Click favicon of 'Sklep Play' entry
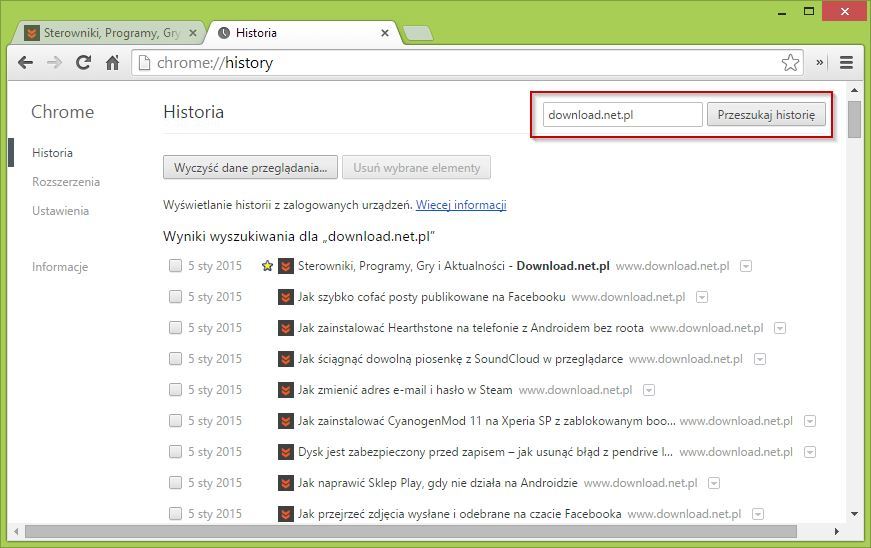The width and height of the screenshot is (871, 548). click(x=286, y=483)
